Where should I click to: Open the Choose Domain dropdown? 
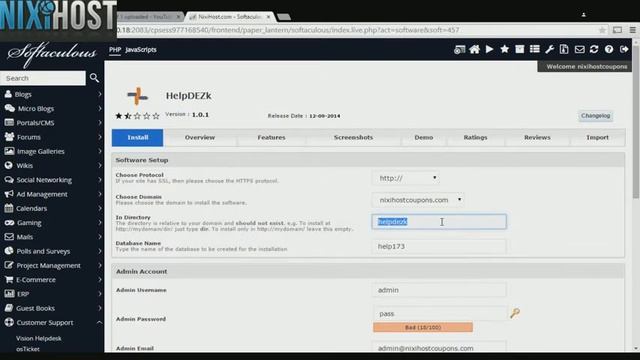[418, 200]
